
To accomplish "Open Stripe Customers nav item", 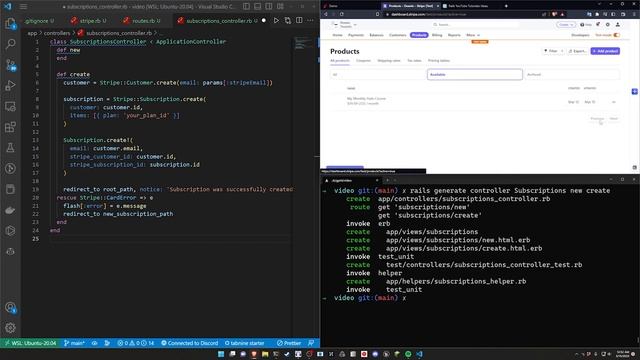I will tap(398, 35).
